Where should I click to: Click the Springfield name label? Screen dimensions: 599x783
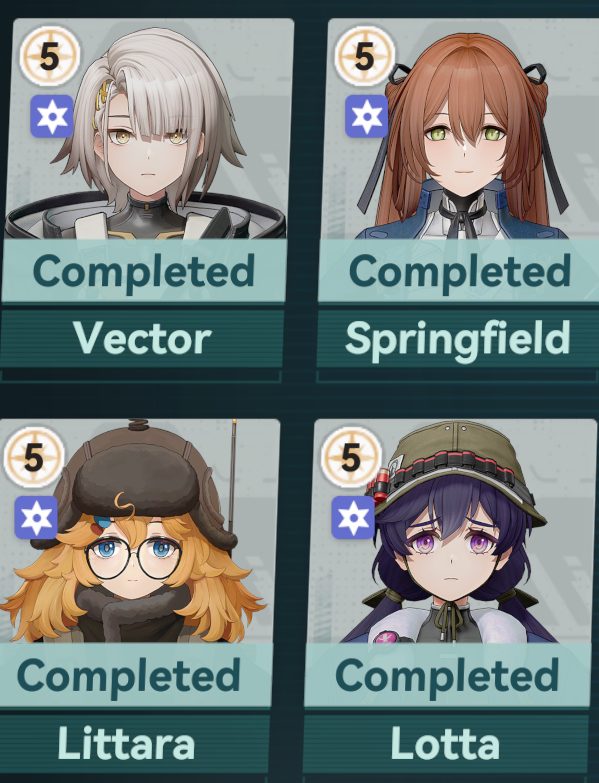(458, 339)
